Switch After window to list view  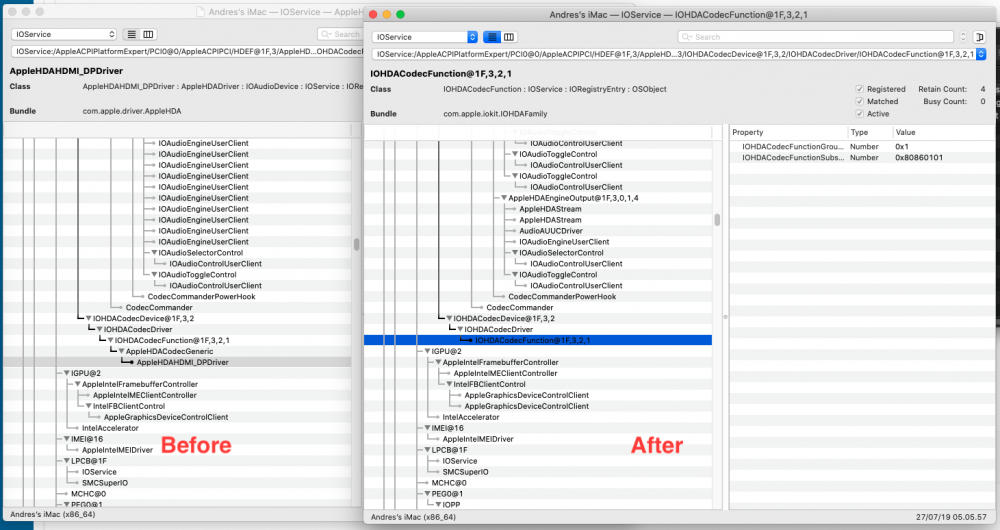(x=492, y=37)
